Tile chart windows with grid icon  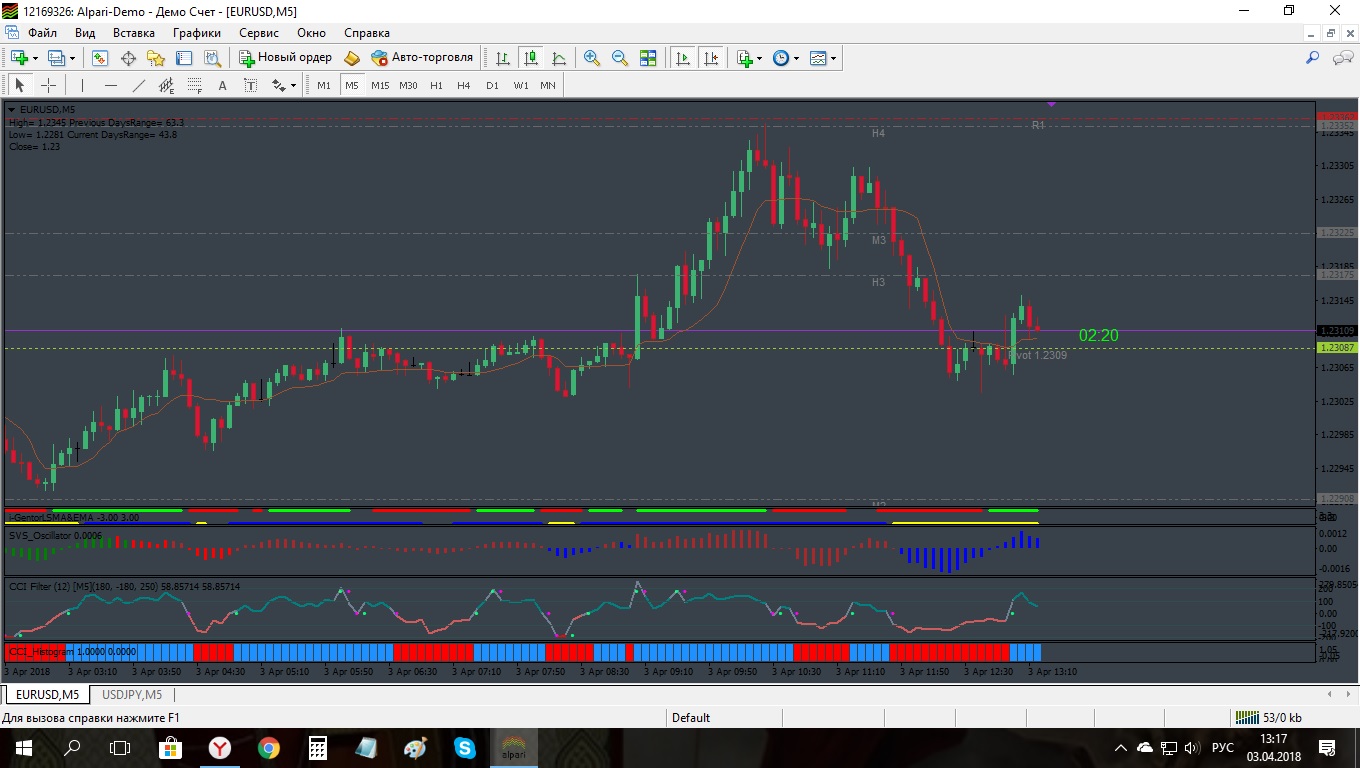coord(648,58)
